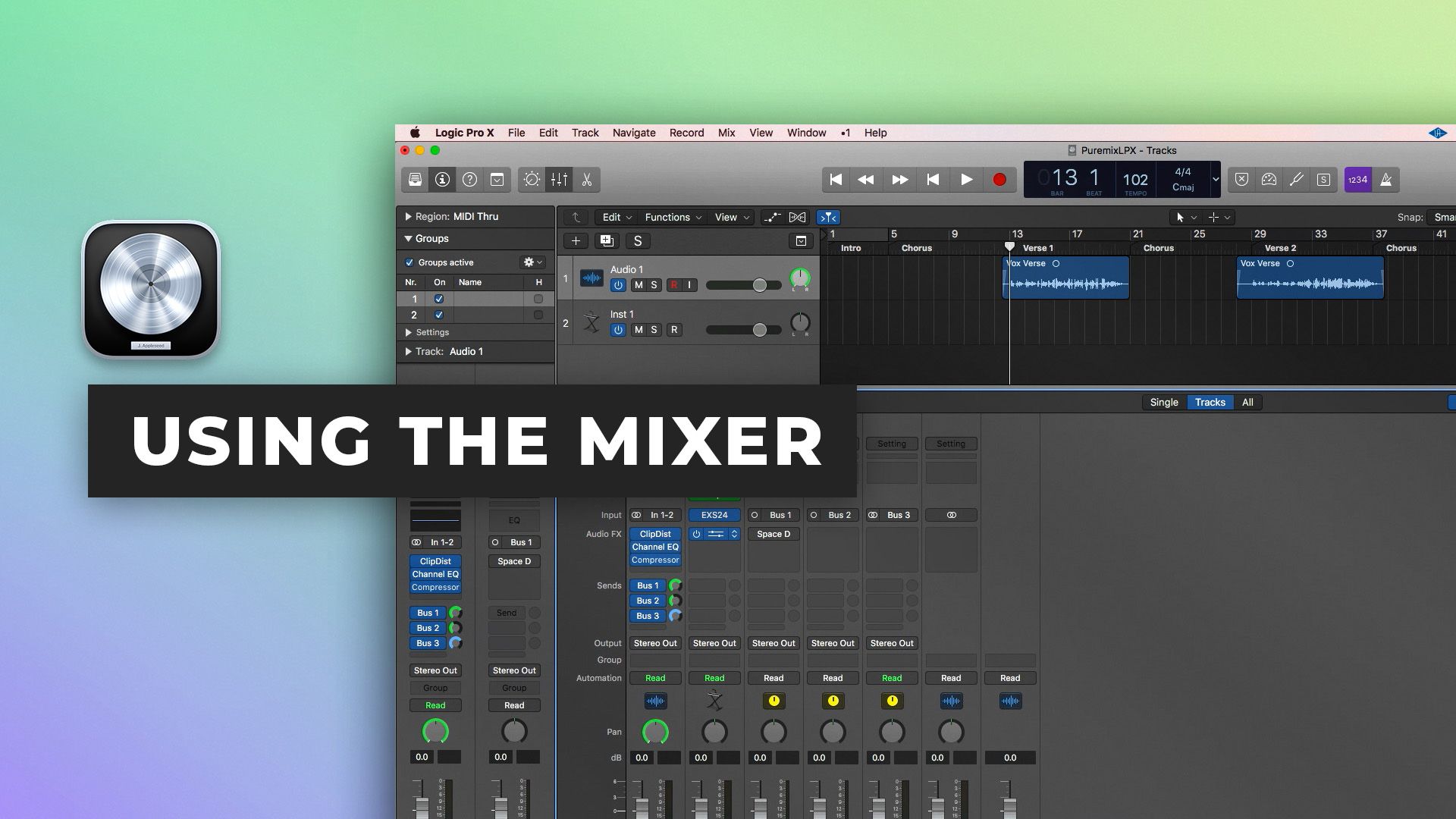Select the Vox Verse region at Verse 2

pos(1310,281)
